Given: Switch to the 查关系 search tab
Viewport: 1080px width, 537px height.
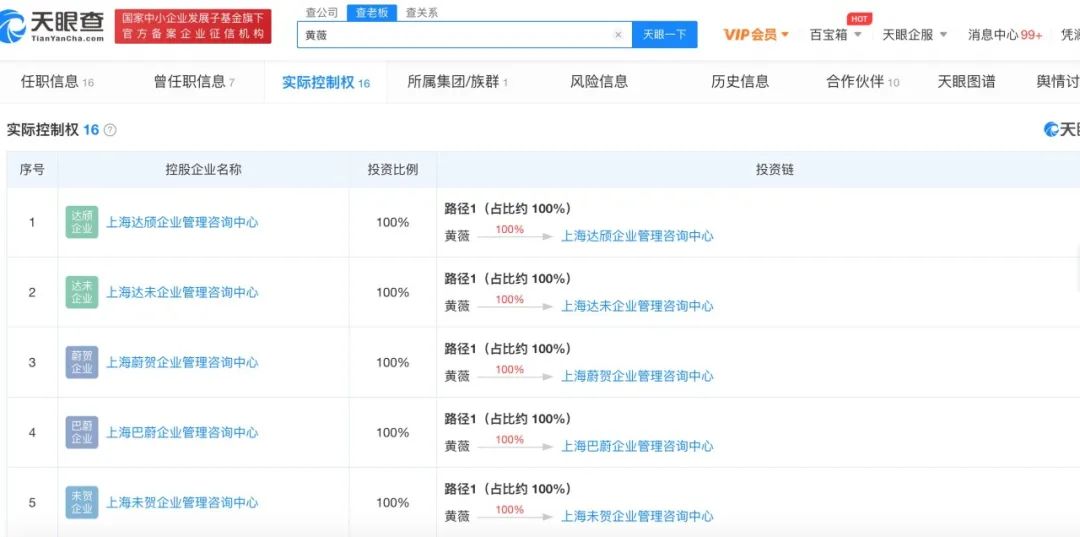Looking at the screenshot, I should (421, 13).
